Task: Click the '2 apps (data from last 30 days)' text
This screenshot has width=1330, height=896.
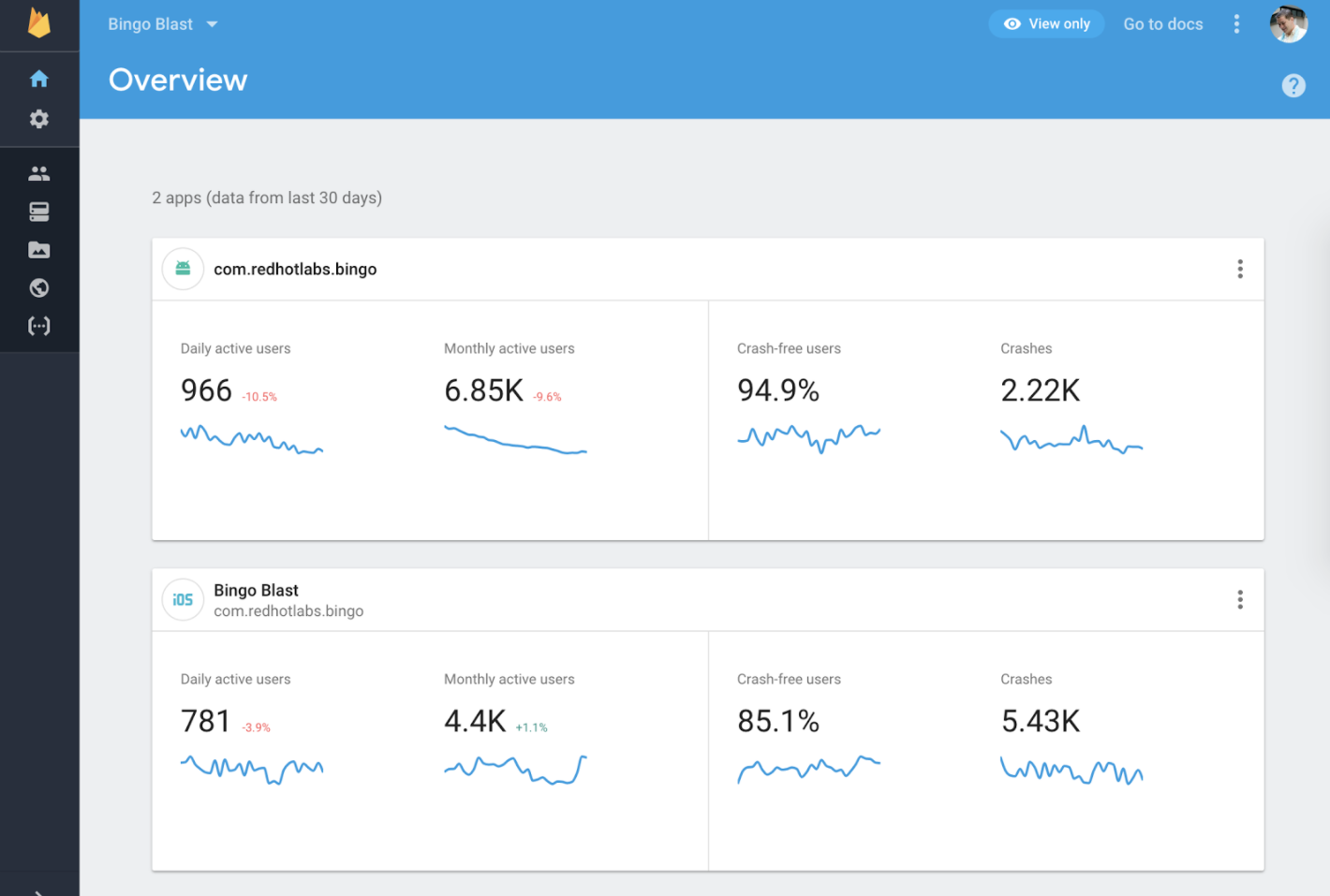Action: click(267, 198)
